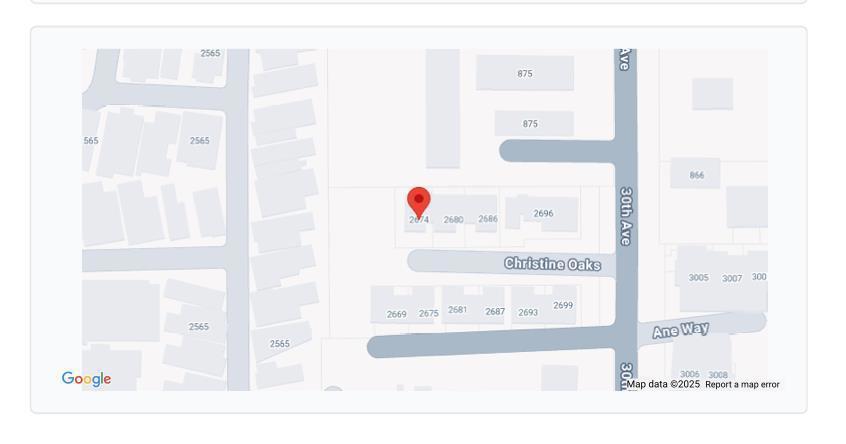Select the upper 875 building
This screenshot has height=444, width=846.
click(524, 73)
